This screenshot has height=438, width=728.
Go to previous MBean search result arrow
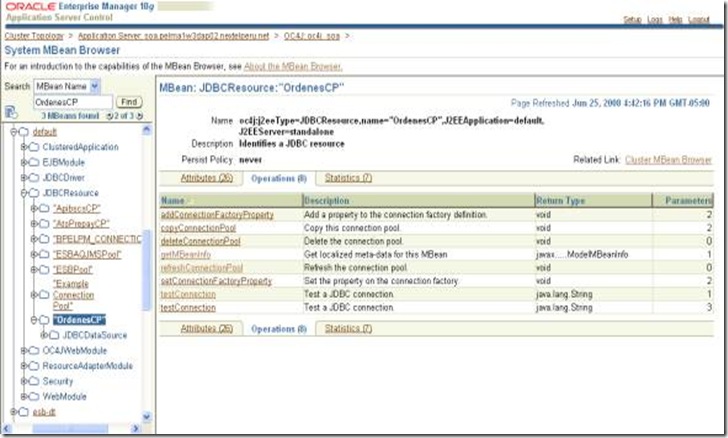click(x=110, y=116)
